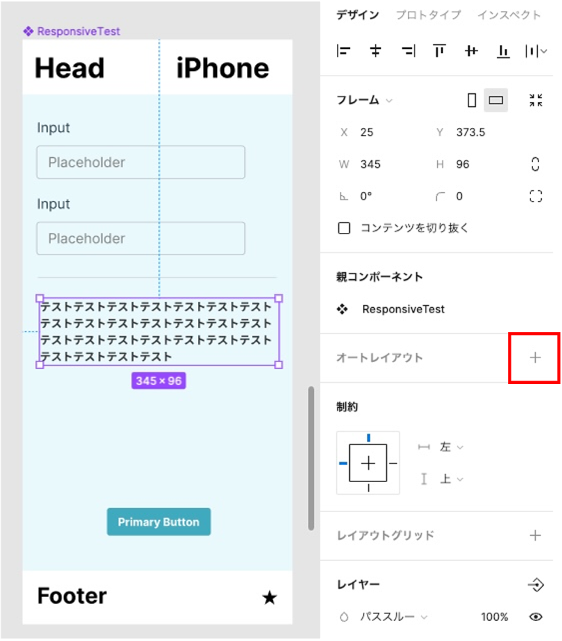
Task: Switch to the インスペクト tab
Action: point(509,15)
